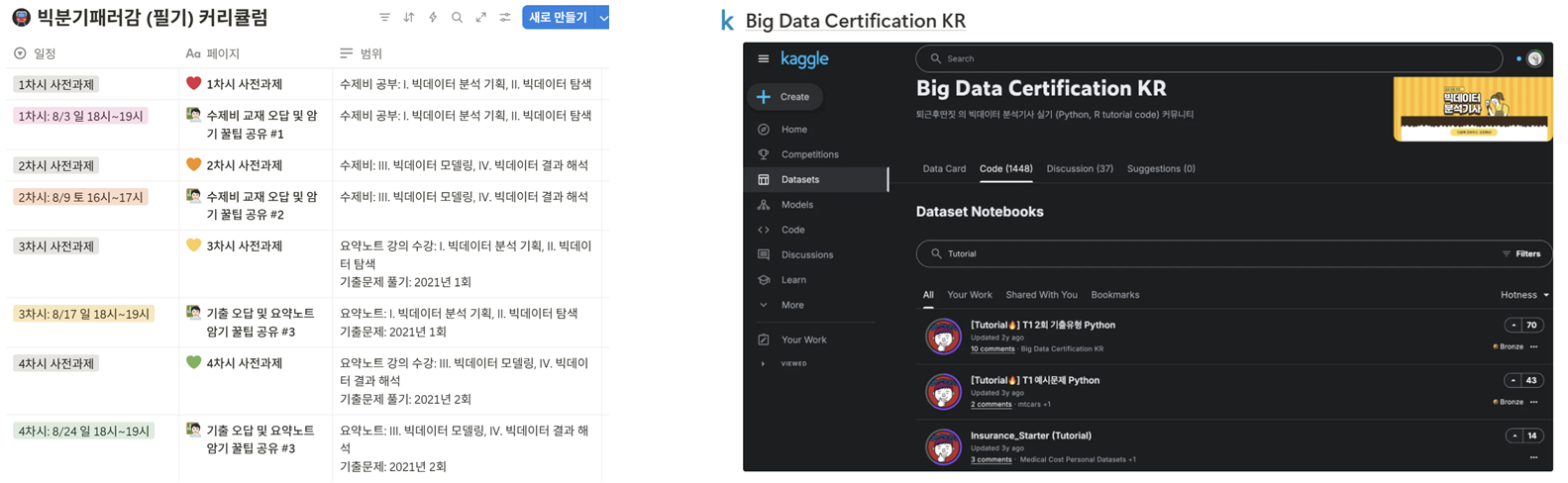The height and width of the screenshot is (483, 1568).
Task: Select the 2차시 사전과제 gray tag
Action: point(56,165)
